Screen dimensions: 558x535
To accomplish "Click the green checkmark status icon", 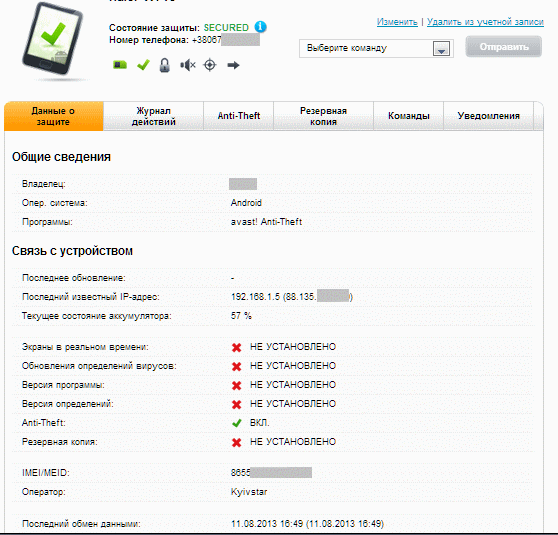I will (143, 65).
